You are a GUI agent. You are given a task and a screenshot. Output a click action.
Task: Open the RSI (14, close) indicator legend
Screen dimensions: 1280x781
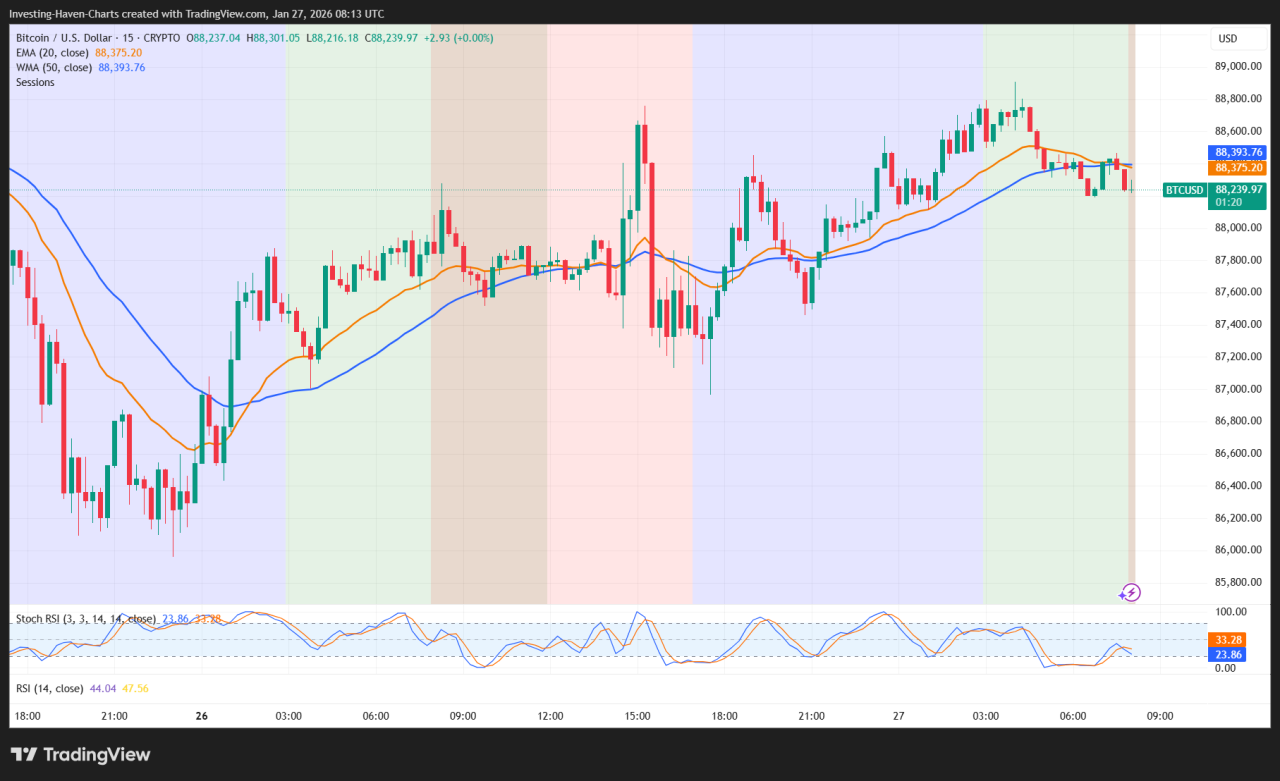[x=49, y=688]
